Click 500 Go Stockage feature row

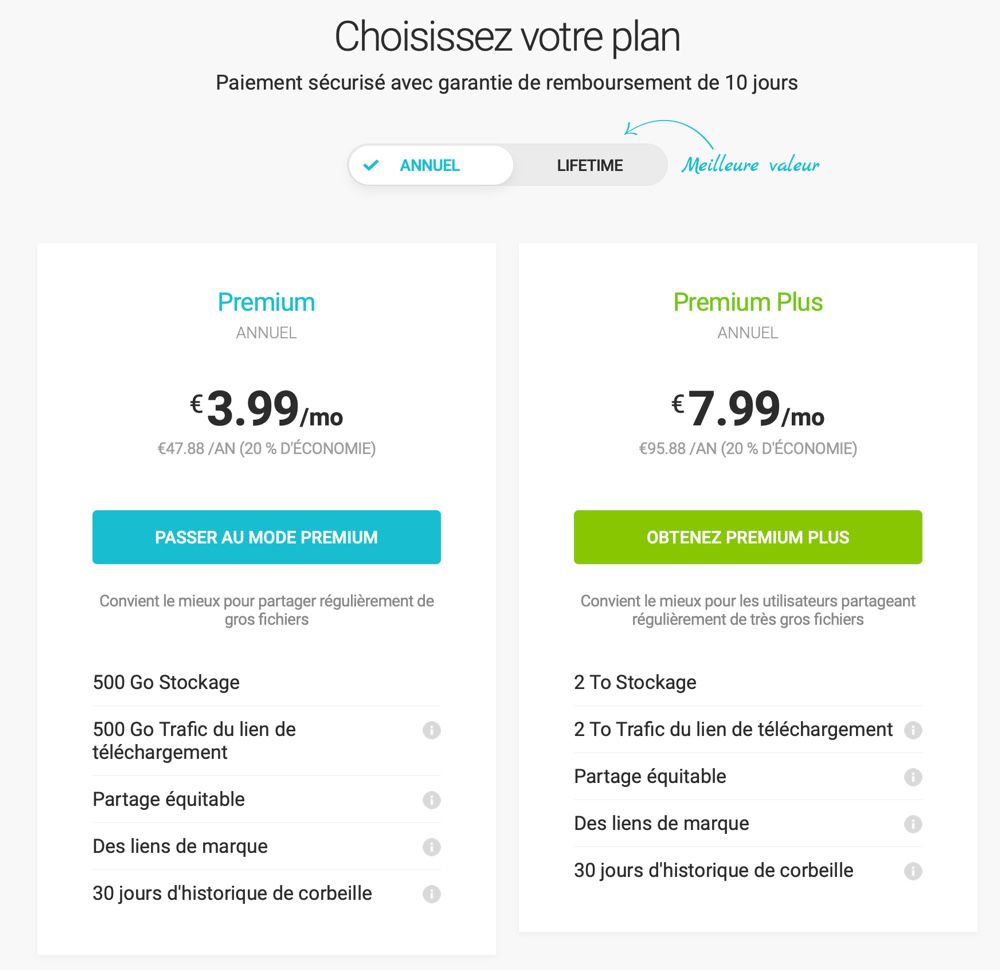click(267, 682)
